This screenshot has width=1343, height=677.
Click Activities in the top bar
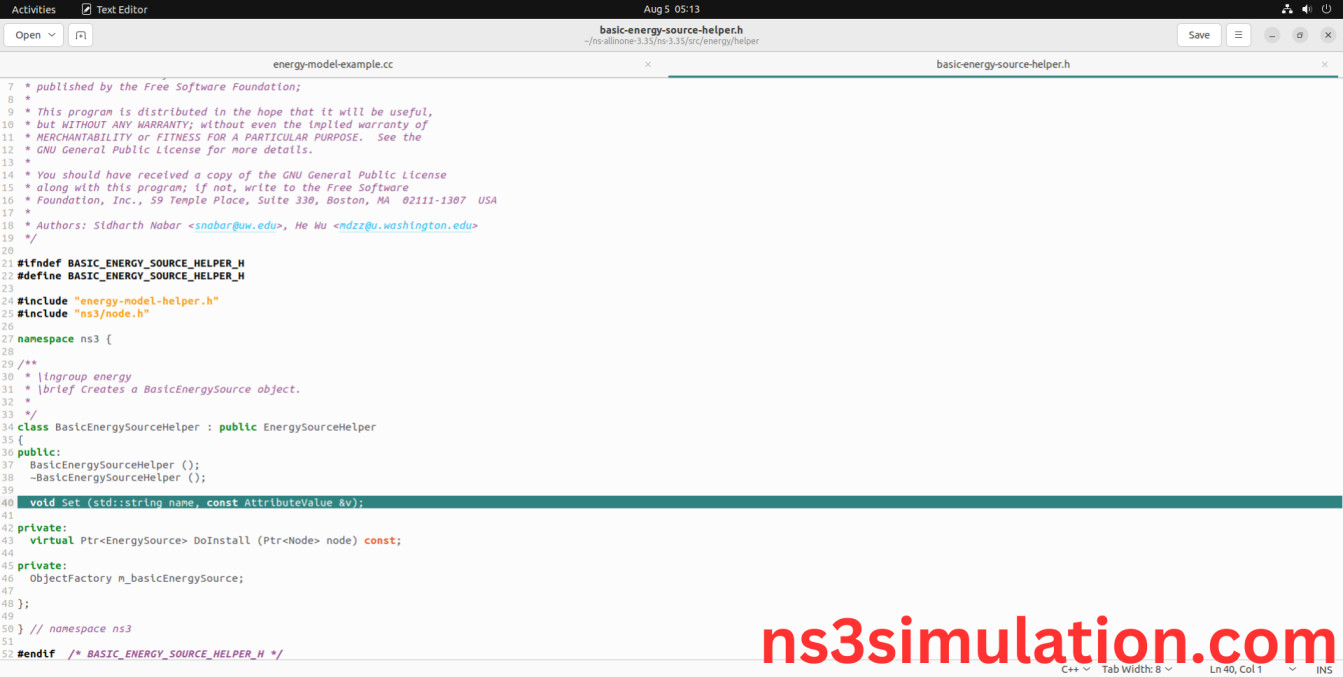point(34,9)
